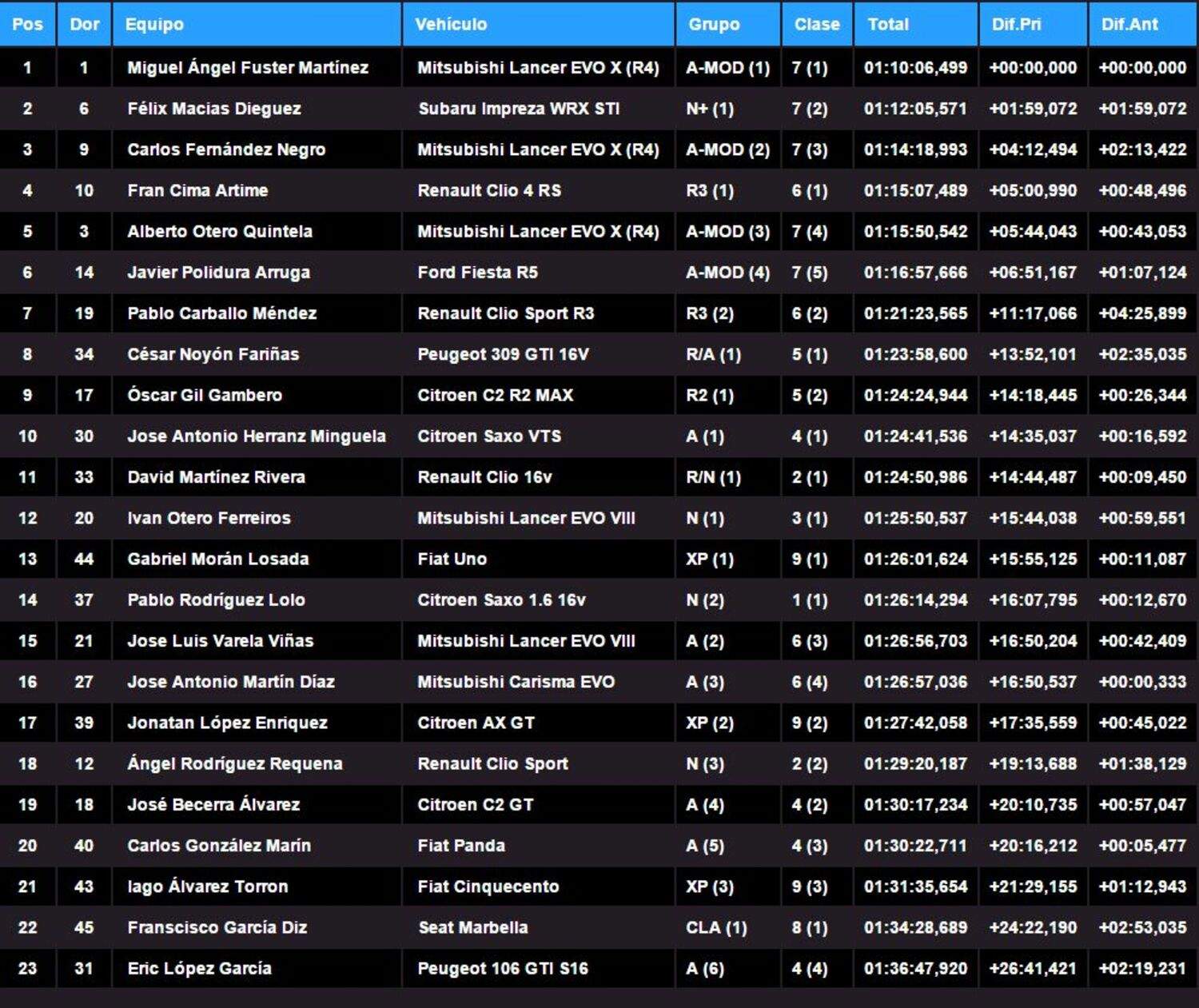Click the Dif.Ant column header
Image resolution: width=1199 pixels, height=1008 pixels.
(x=1129, y=24)
